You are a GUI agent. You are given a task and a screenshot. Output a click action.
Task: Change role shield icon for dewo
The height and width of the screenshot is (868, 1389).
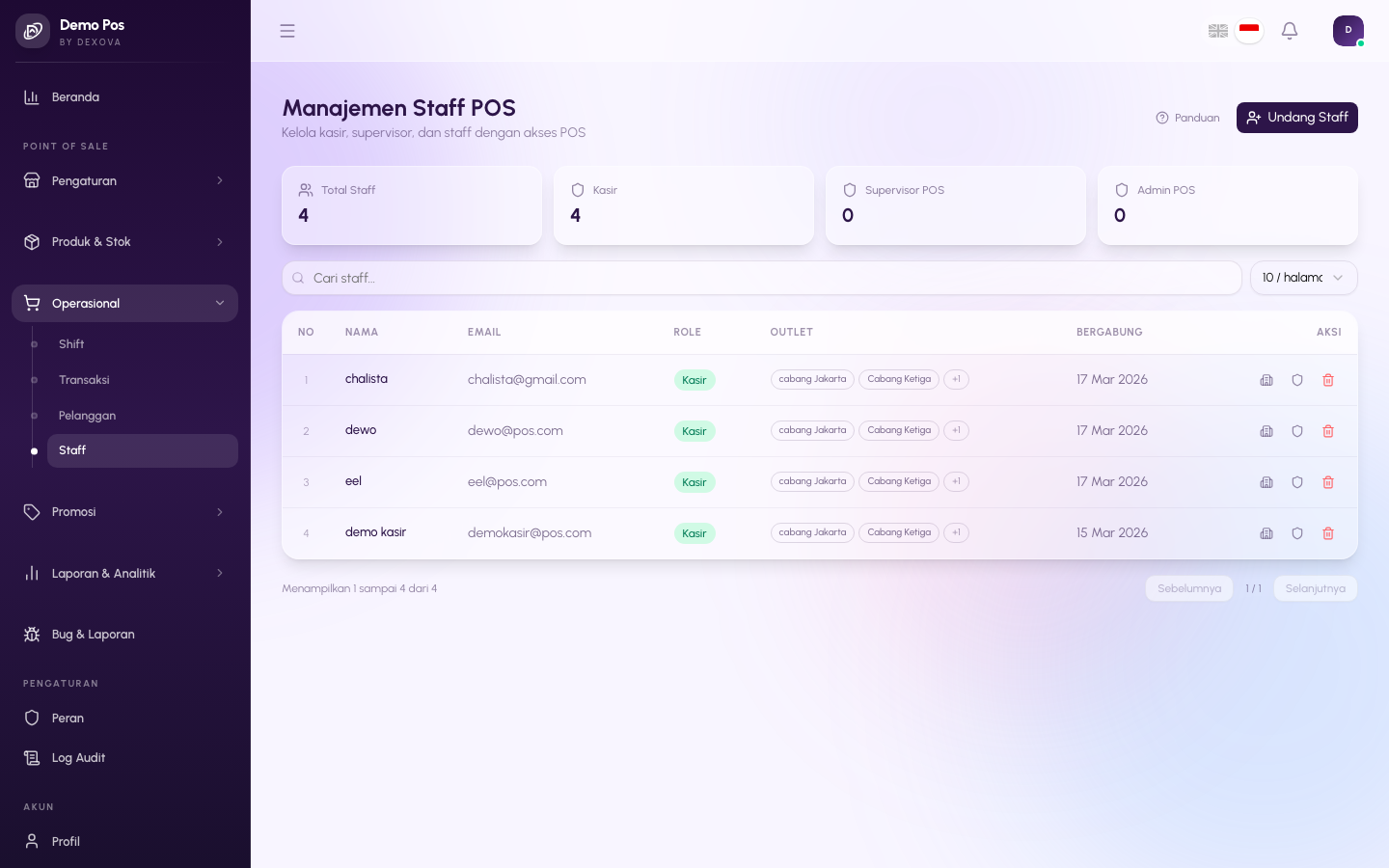coord(1297,431)
